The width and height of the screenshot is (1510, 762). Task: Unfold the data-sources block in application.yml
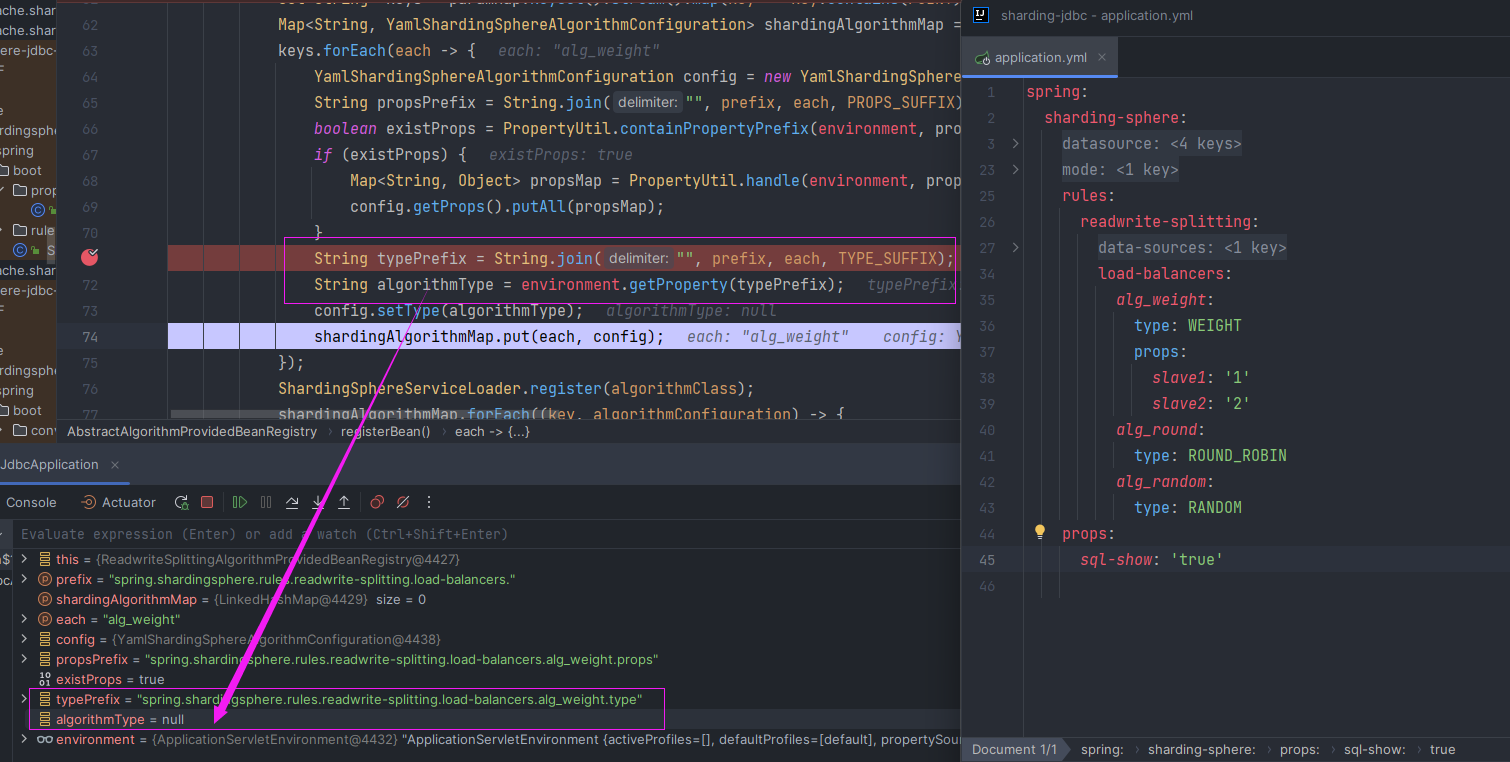point(1016,247)
